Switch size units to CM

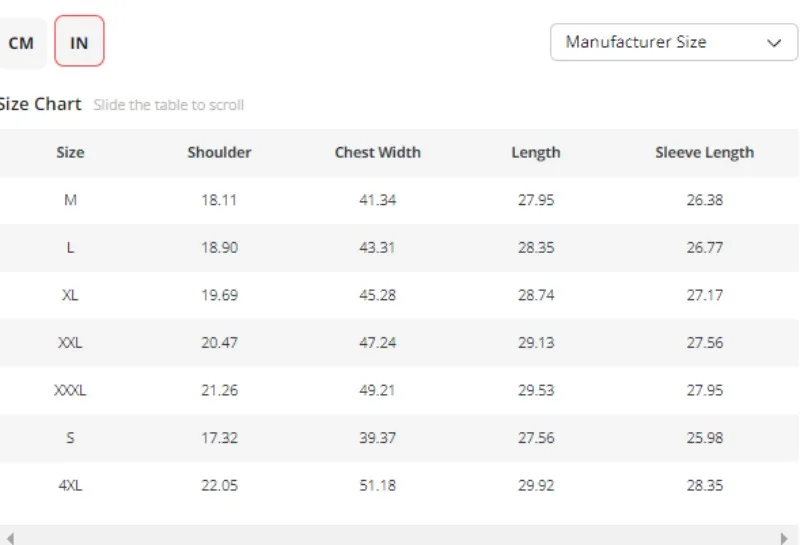click(21, 43)
